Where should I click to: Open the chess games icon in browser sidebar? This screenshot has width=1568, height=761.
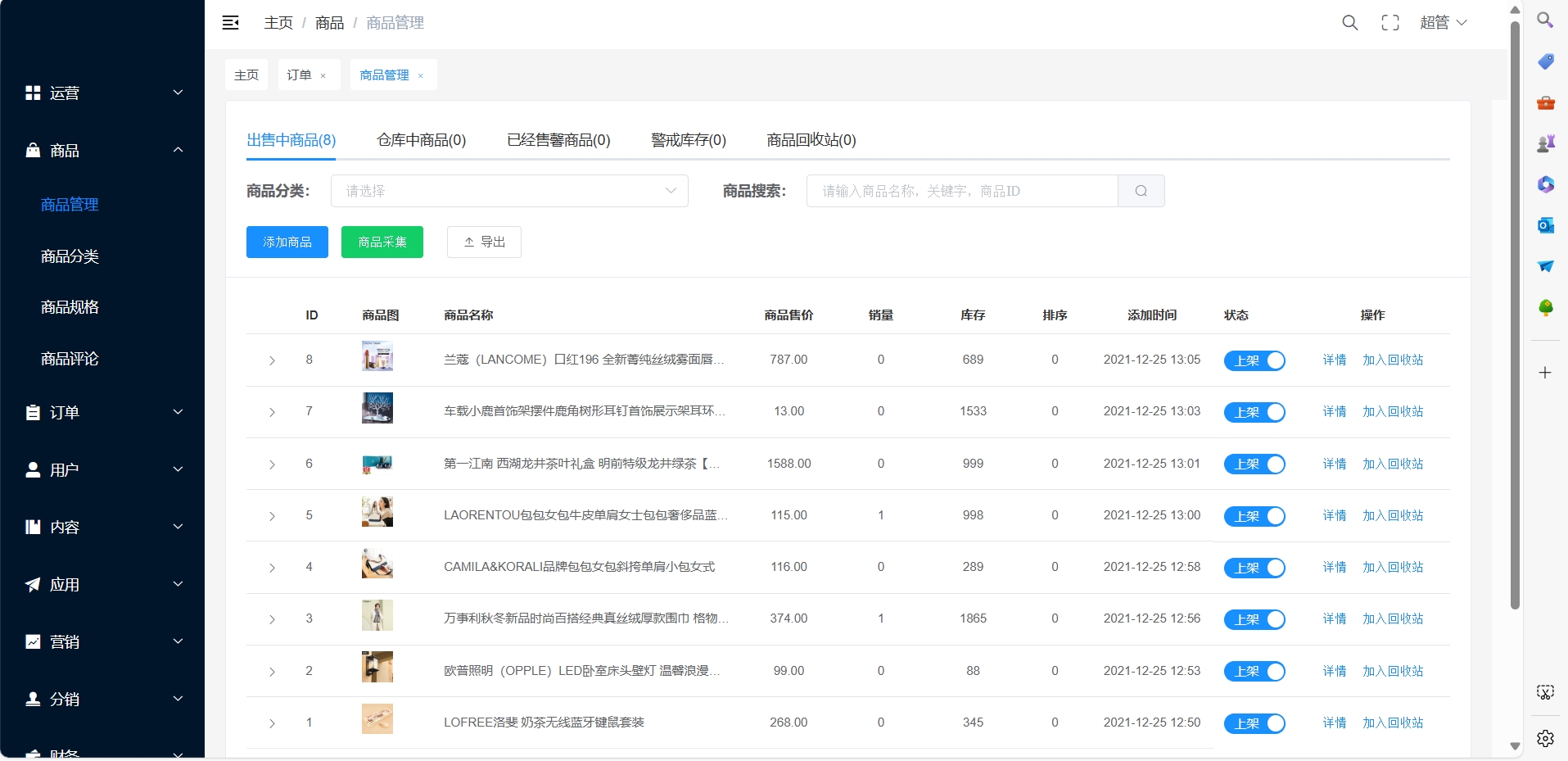1545,143
